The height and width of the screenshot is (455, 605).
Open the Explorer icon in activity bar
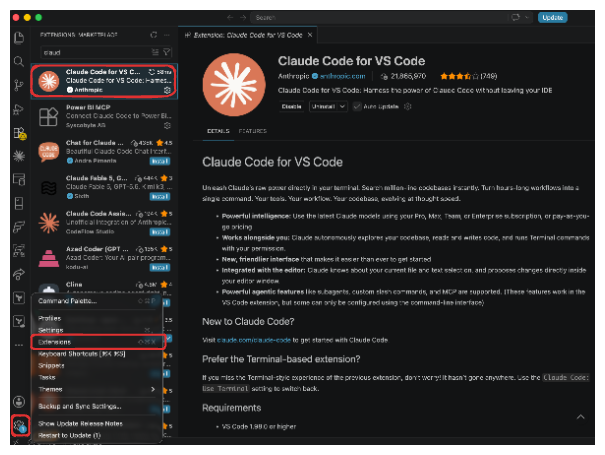point(19,37)
